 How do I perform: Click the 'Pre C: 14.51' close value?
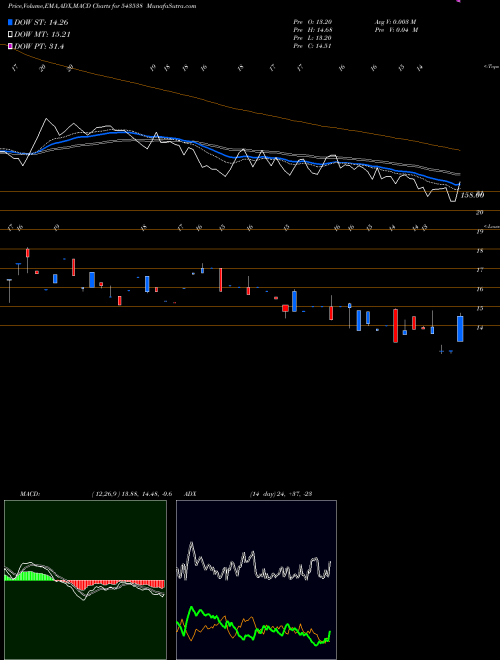313,46
